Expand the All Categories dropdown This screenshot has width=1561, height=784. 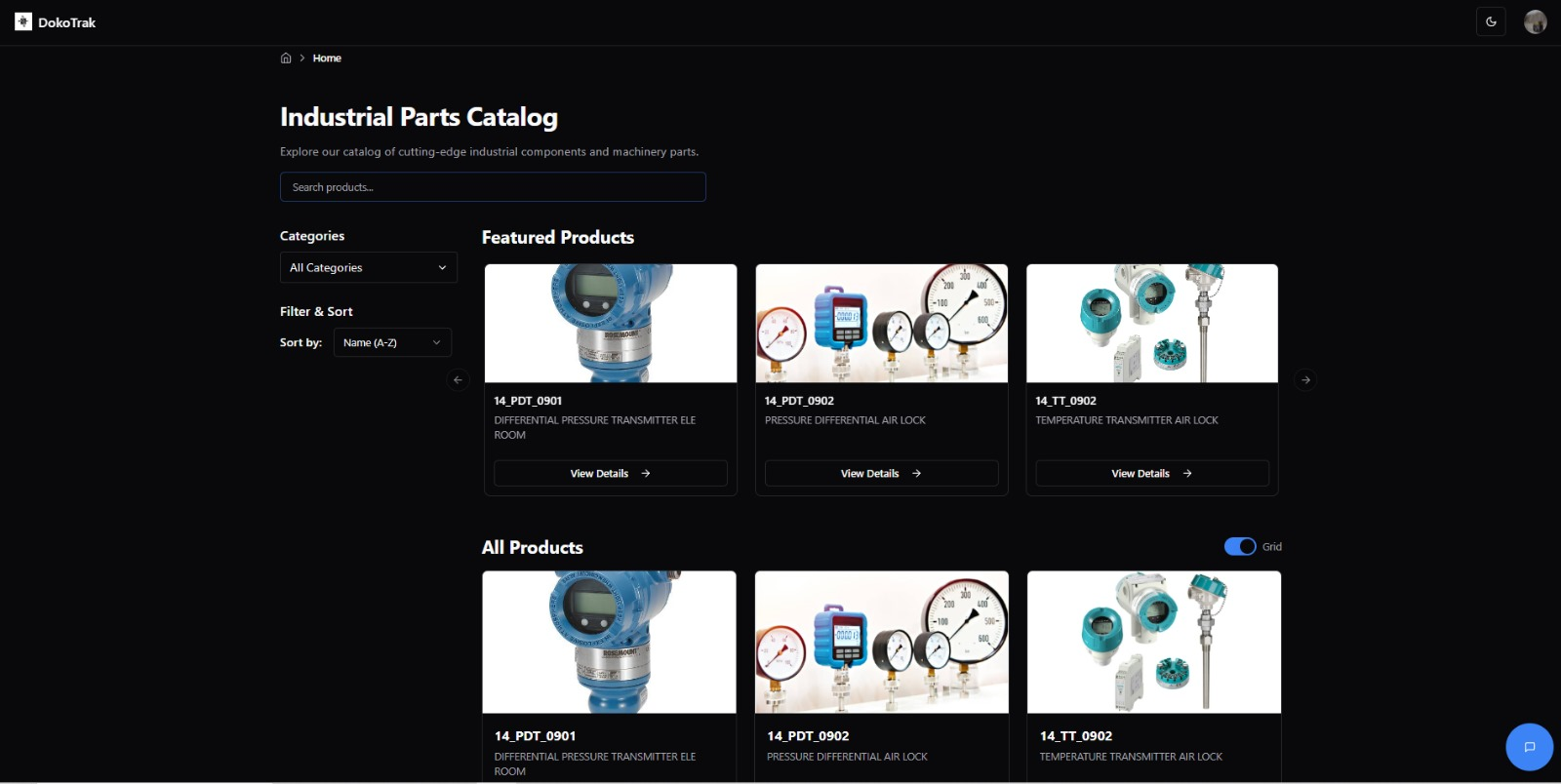click(368, 268)
